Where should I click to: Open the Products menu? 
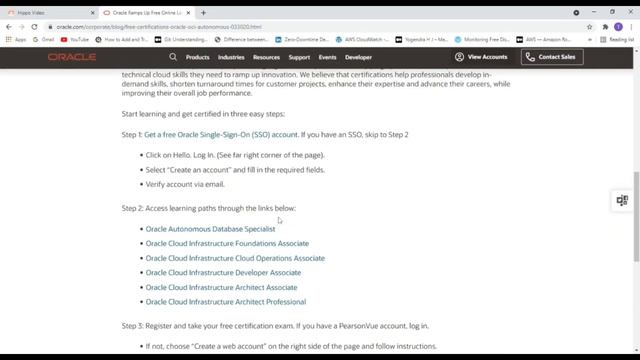(x=198, y=58)
